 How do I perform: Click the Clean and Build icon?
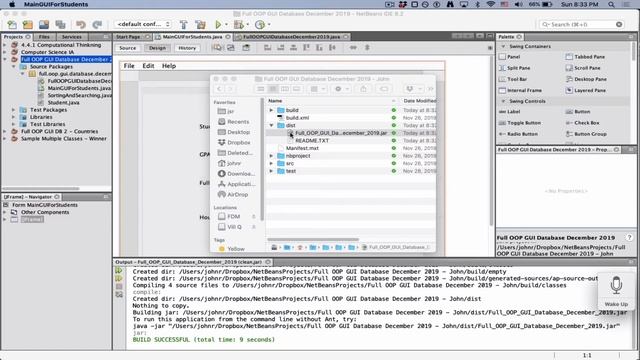tap(200, 25)
